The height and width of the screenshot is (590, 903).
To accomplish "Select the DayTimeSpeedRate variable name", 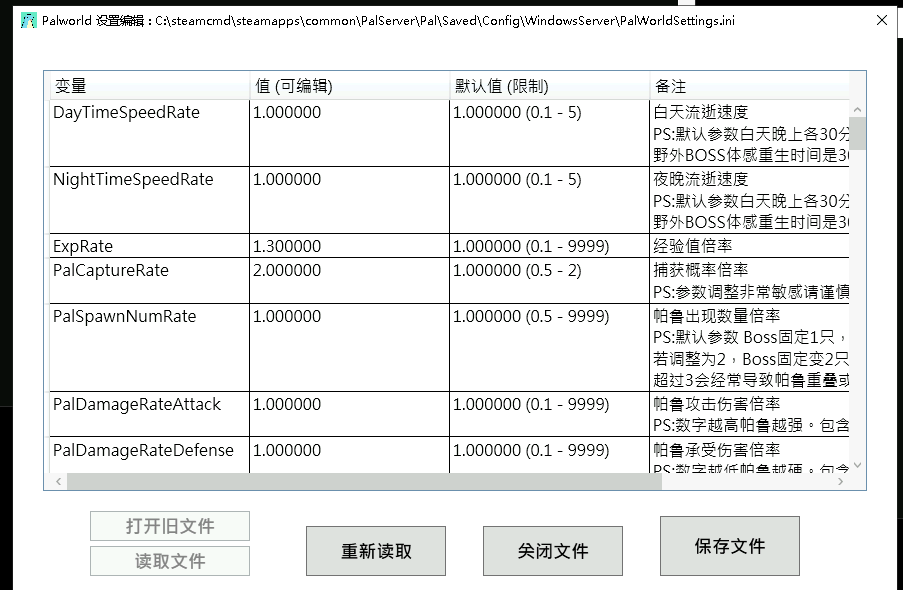I will tap(127, 112).
